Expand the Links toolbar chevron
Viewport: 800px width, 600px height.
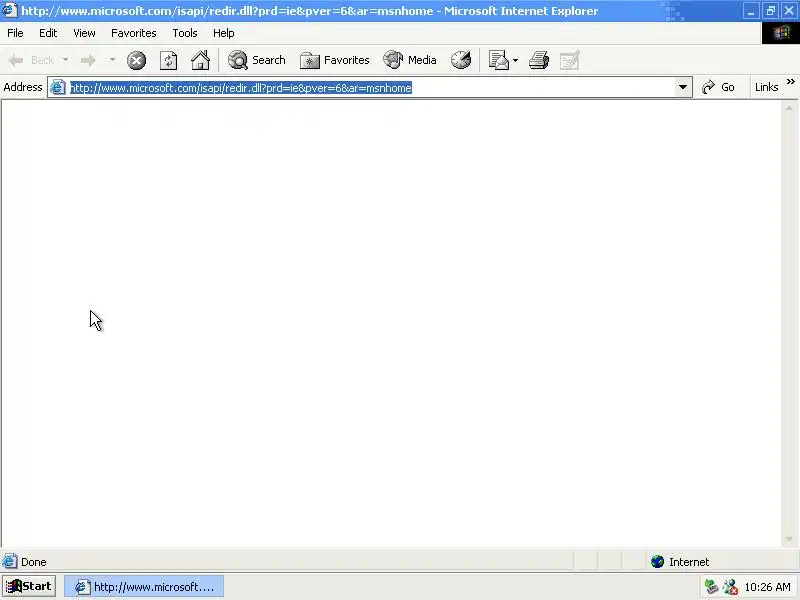(x=790, y=82)
